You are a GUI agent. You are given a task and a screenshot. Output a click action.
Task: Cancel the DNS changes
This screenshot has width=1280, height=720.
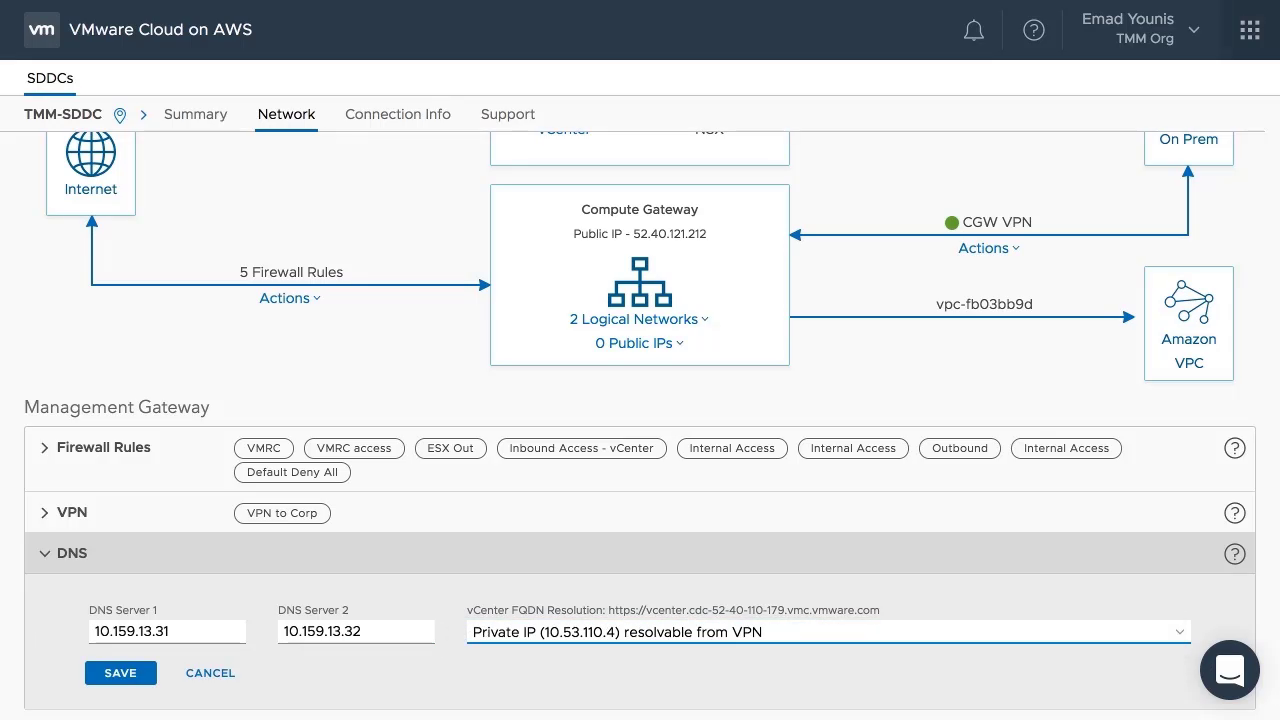pyautogui.click(x=210, y=673)
